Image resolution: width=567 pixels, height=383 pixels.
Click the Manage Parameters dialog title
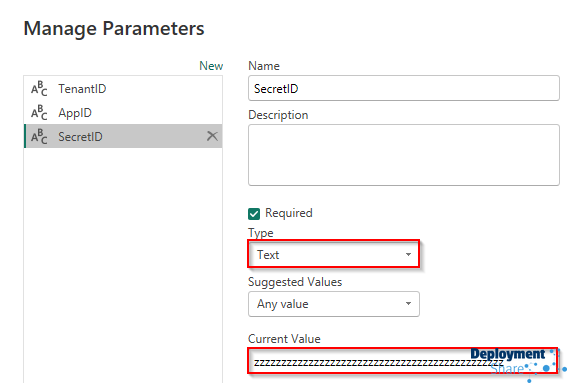(x=114, y=29)
